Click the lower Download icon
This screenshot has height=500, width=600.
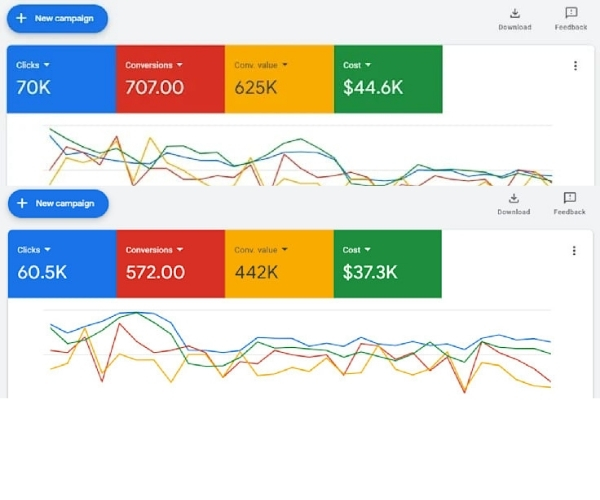[x=514, y=198]
